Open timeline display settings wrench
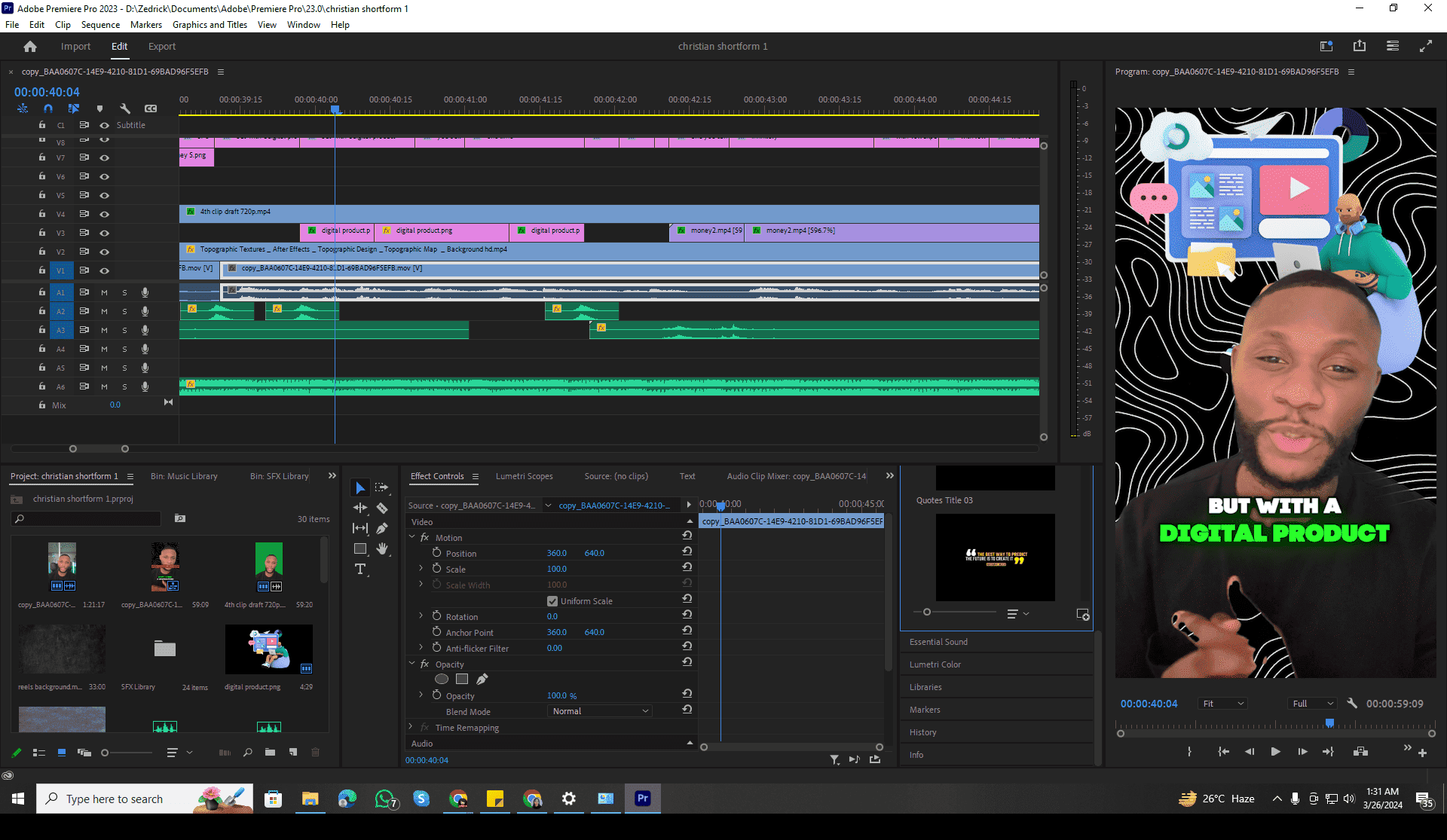 tap(125, 108)
